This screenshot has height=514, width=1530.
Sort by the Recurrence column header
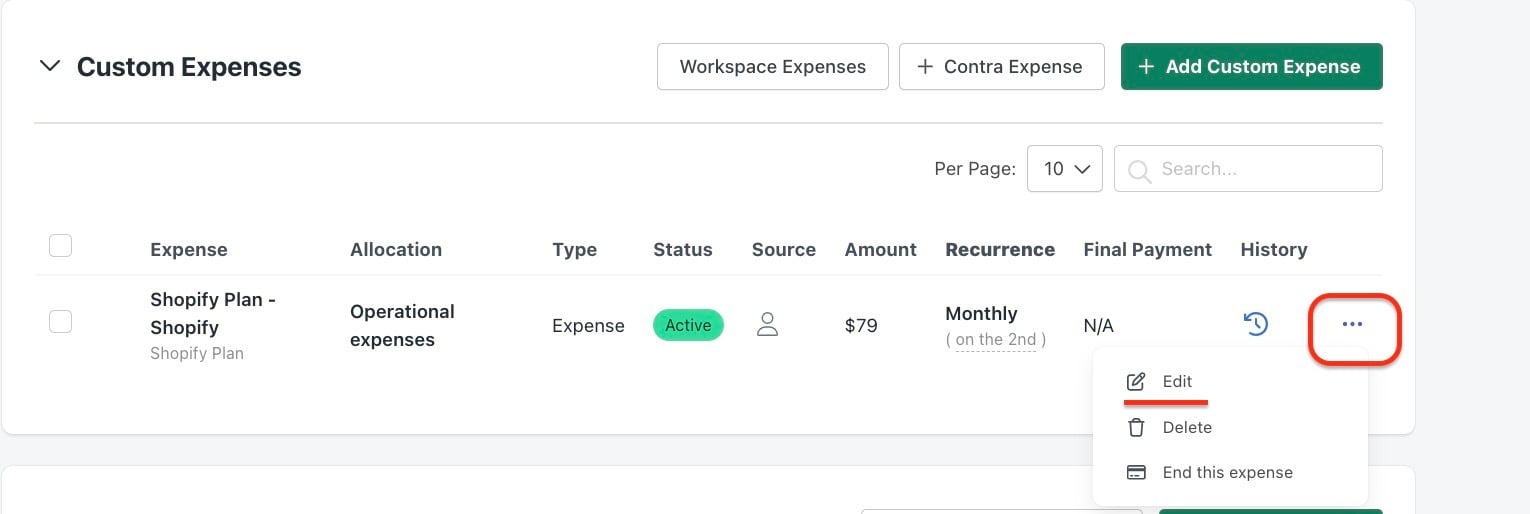(x=1000, y=250)
